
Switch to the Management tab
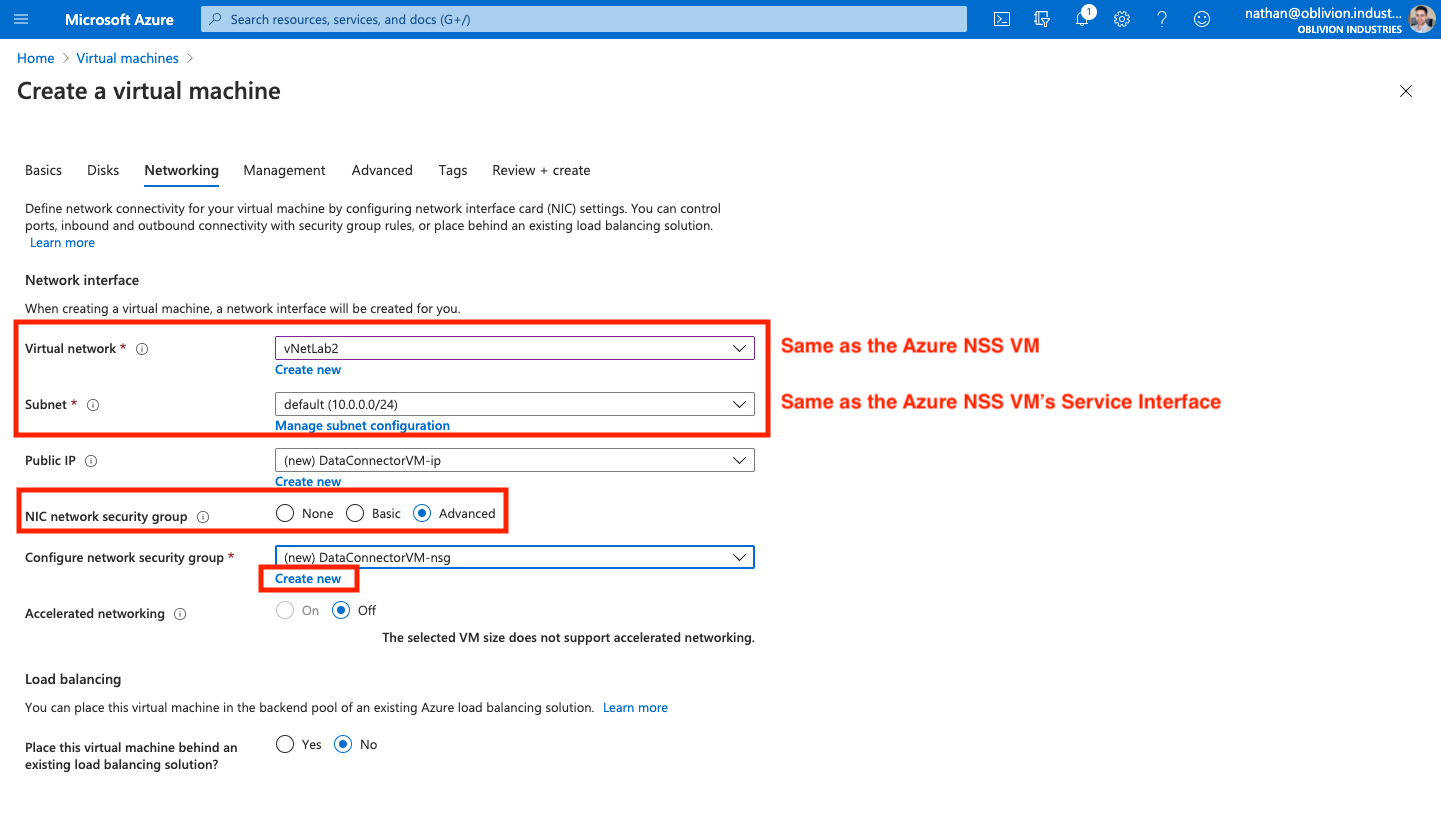(x=284, y=170)
